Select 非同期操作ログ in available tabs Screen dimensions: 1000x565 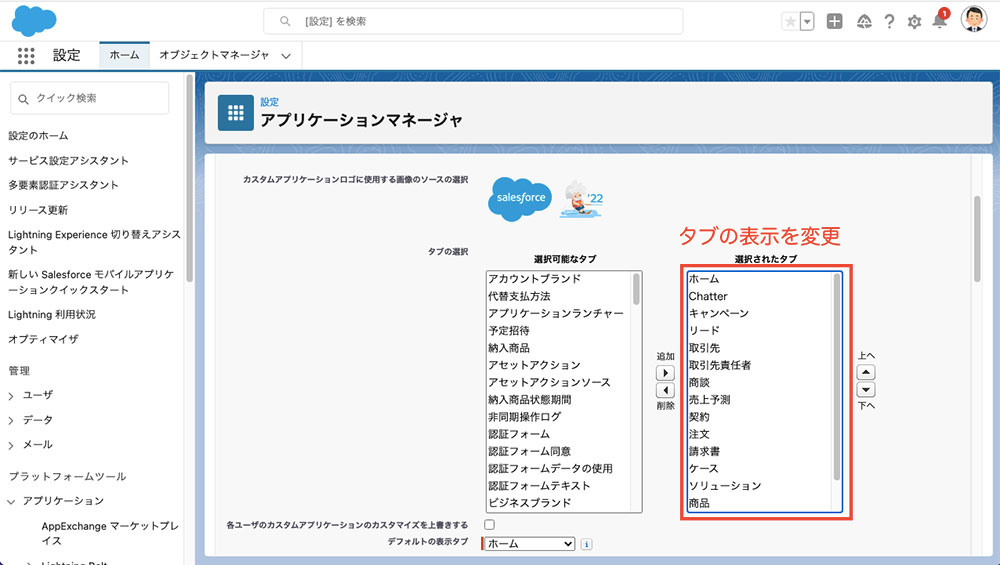pos(524,416)
